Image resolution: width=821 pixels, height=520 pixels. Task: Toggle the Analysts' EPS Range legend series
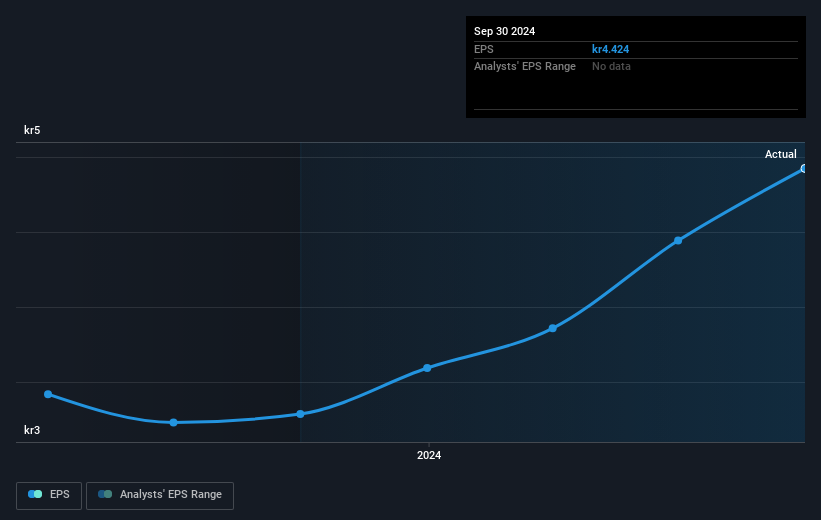(160, 495)
